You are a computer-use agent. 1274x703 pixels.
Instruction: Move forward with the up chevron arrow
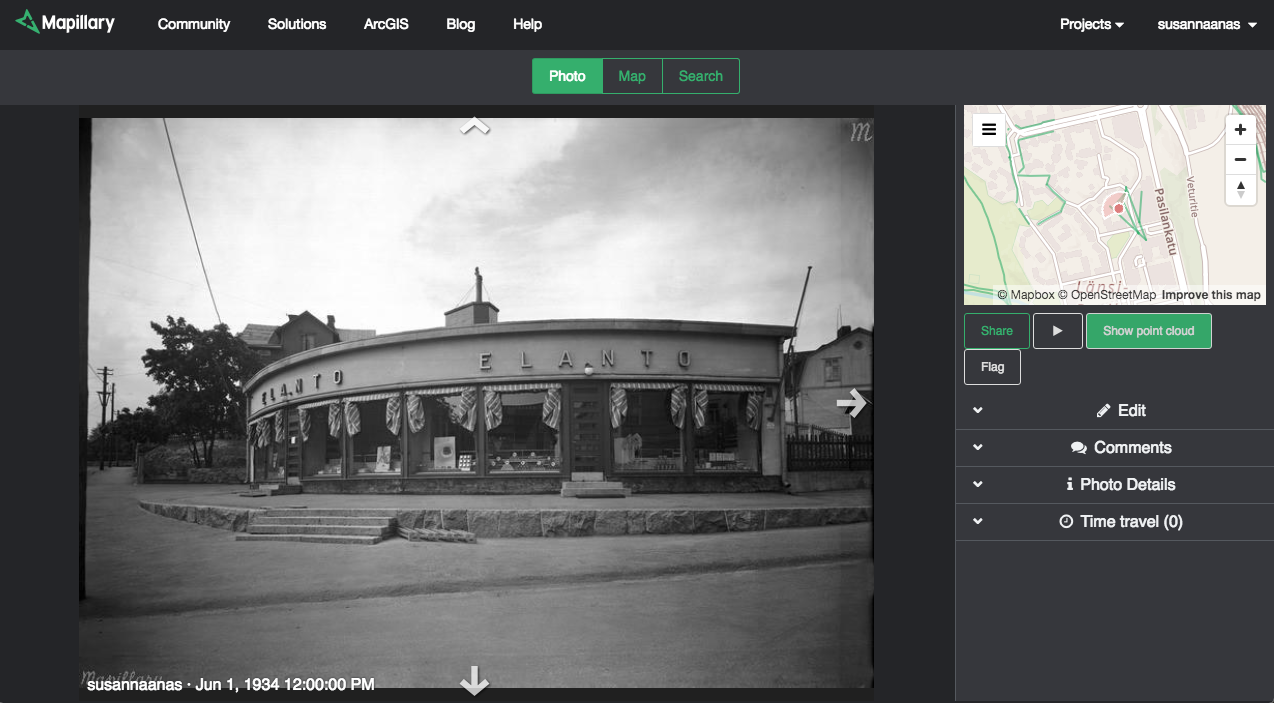coord(474,126)
